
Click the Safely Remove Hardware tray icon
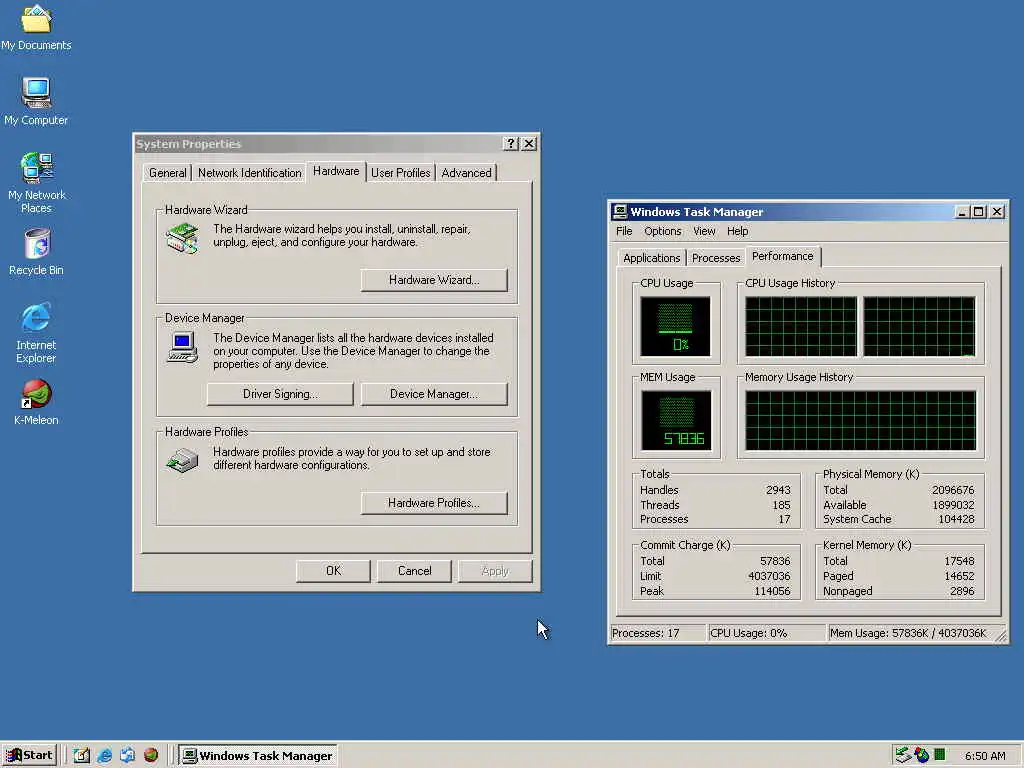pos(903,755)
